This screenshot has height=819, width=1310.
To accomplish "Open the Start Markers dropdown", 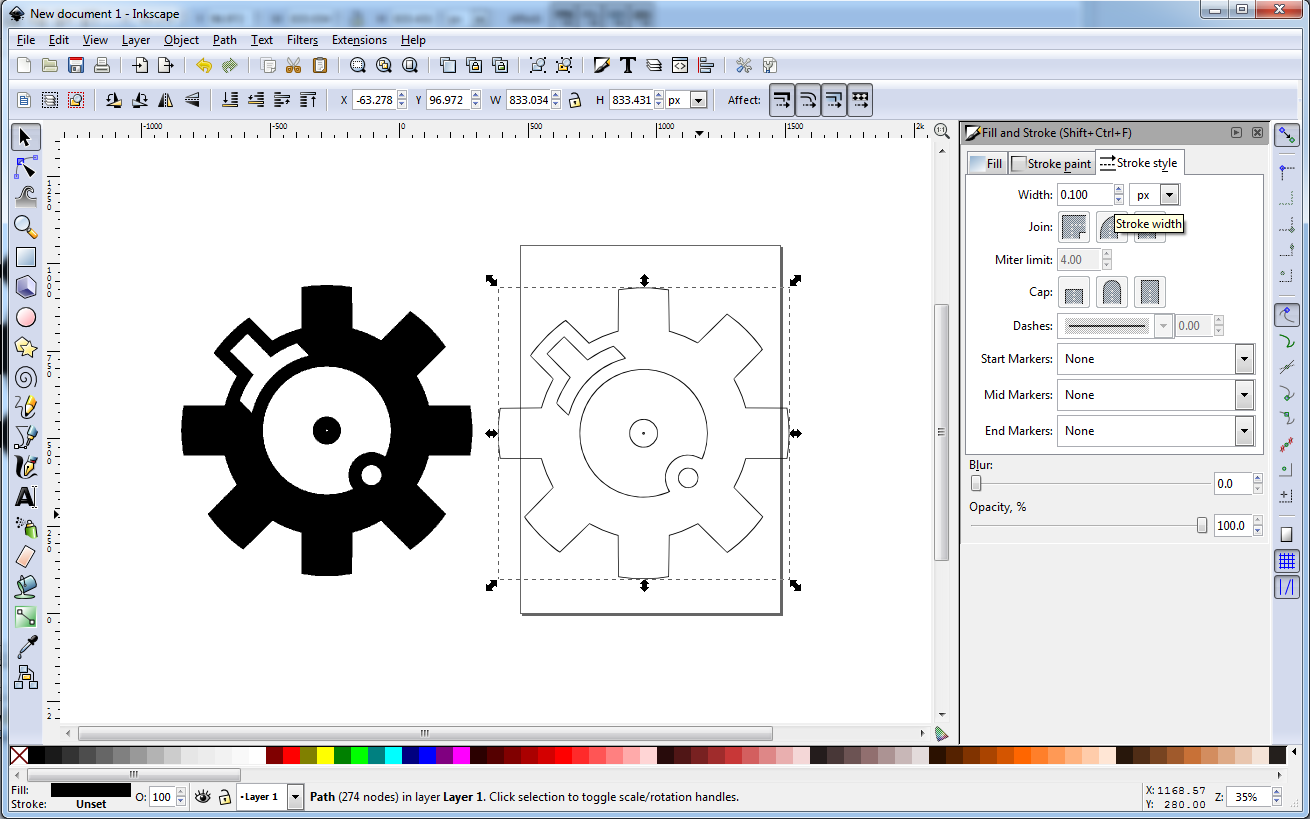I will click(1244, 359).
